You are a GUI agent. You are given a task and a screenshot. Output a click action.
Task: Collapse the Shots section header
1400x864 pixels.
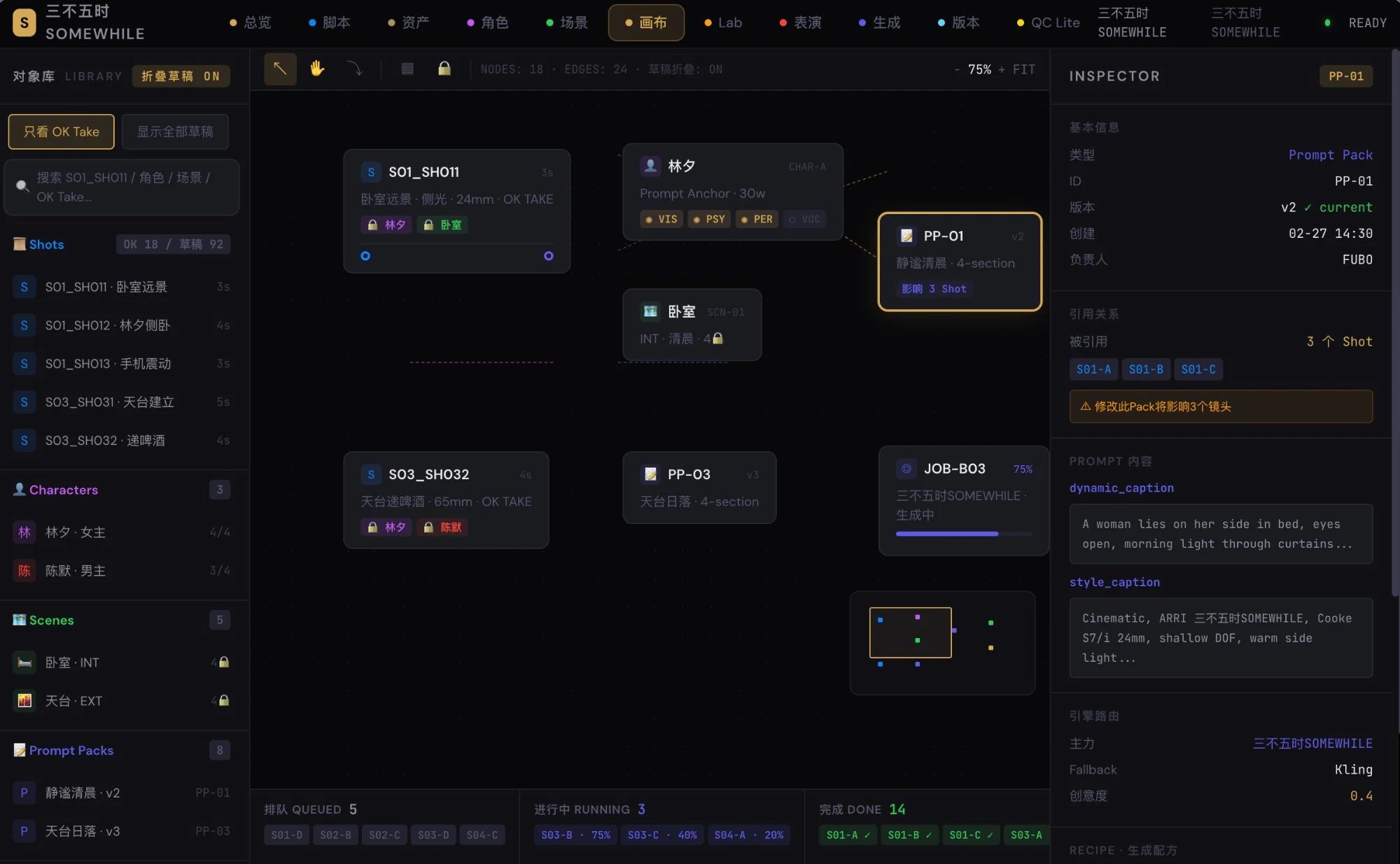click(46, 244)
